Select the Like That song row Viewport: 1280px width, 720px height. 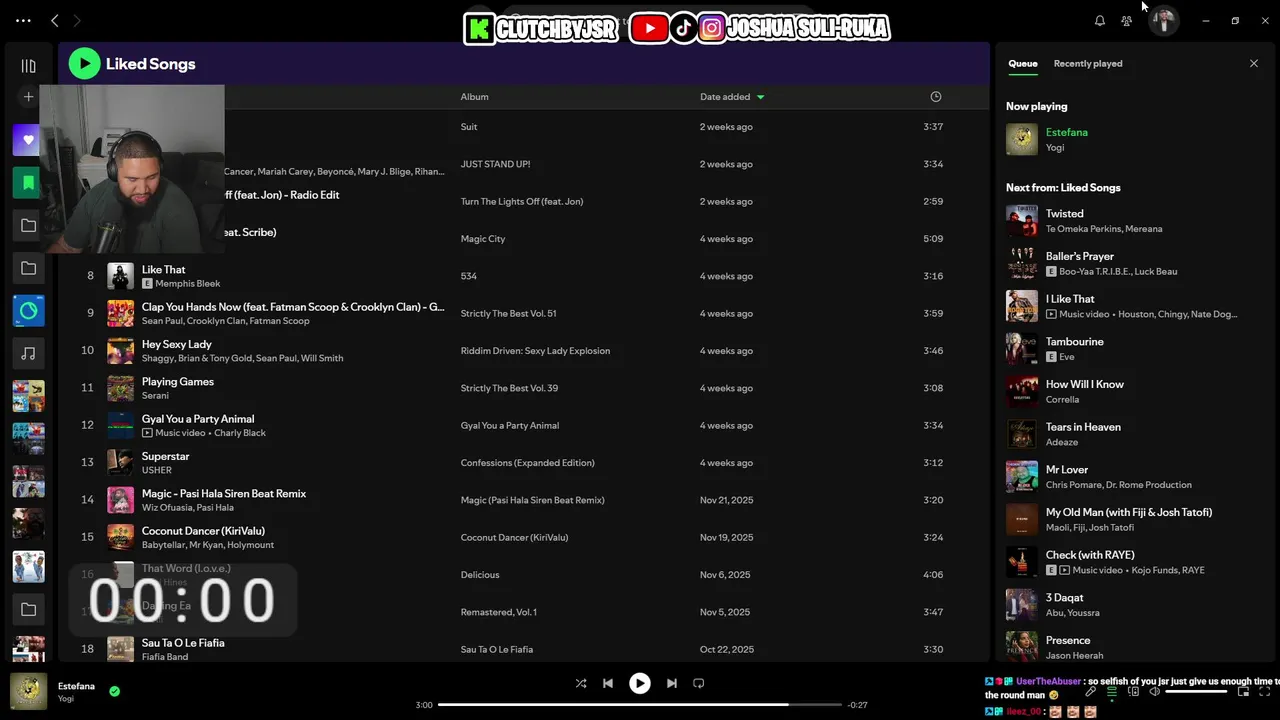click(x=523, y=276)
